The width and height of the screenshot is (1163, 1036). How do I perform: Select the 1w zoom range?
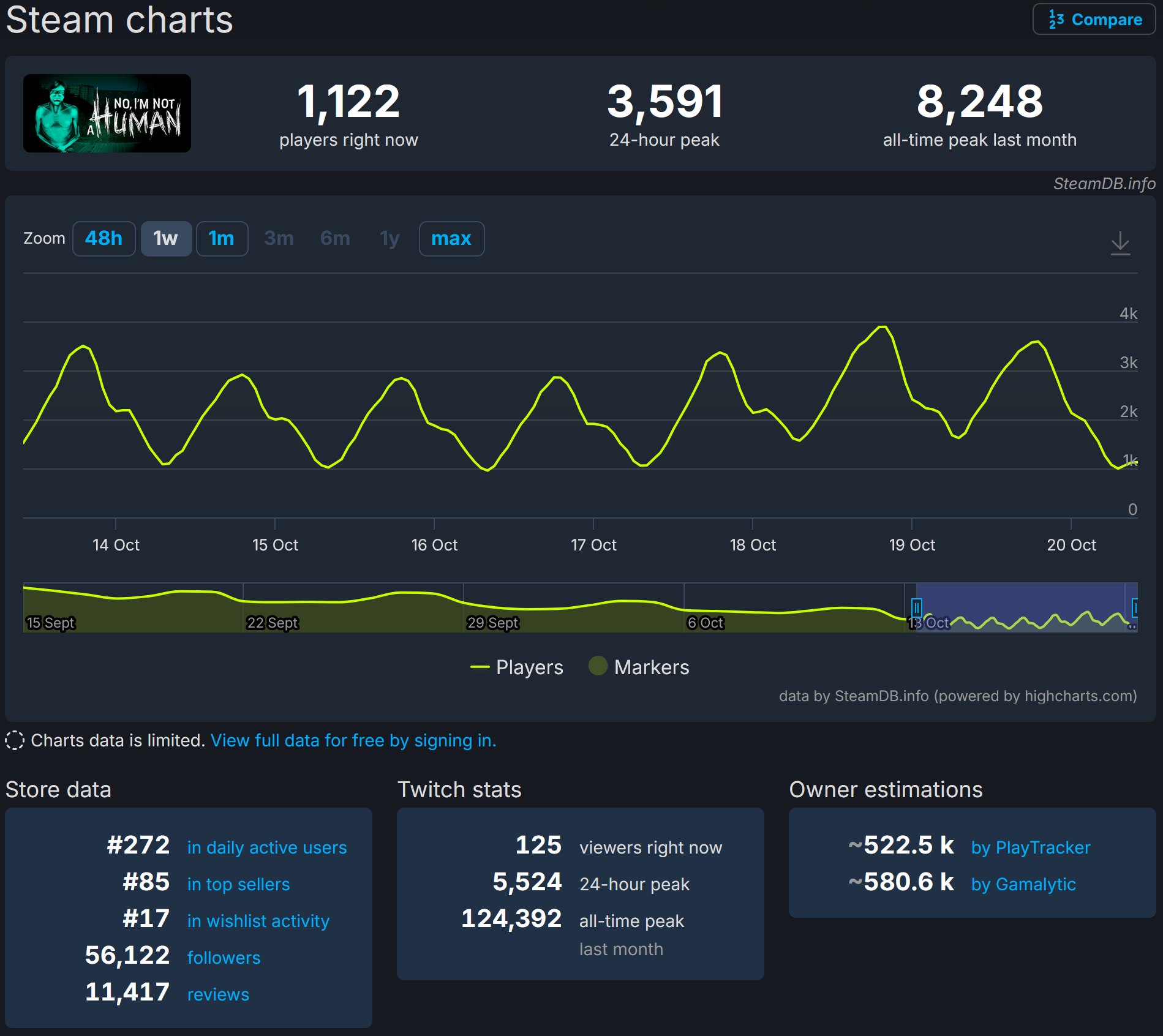[x=166, y=238]
